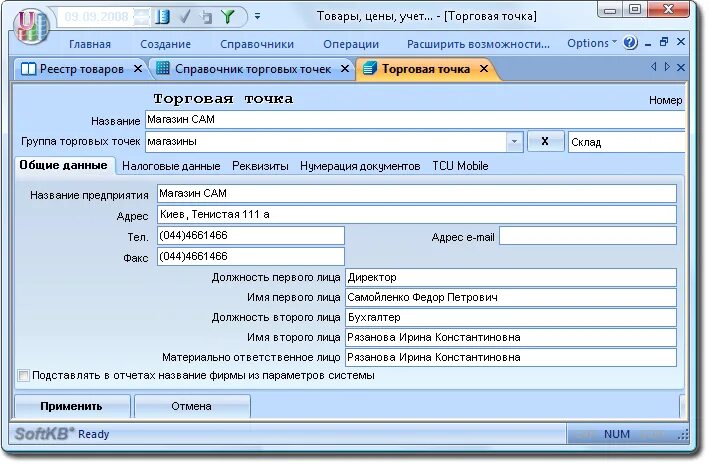
Task: Click the Номер label at top right
Action: click(665, 100)
